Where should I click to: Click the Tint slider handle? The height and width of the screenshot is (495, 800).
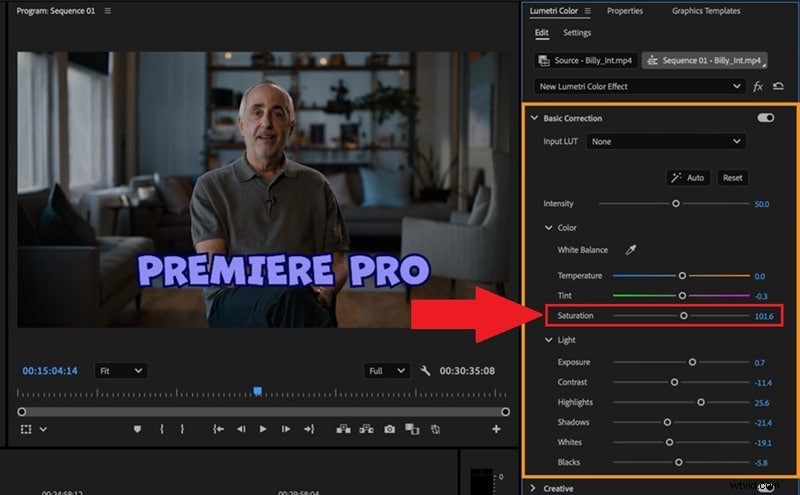(x=682, y=295)
